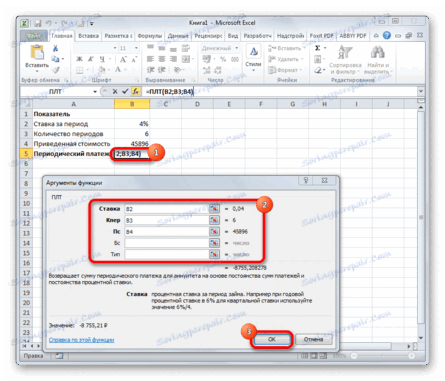The image size is (445, 381).
Task: Click the help button in dialog title bar
Action: [306, 181]
